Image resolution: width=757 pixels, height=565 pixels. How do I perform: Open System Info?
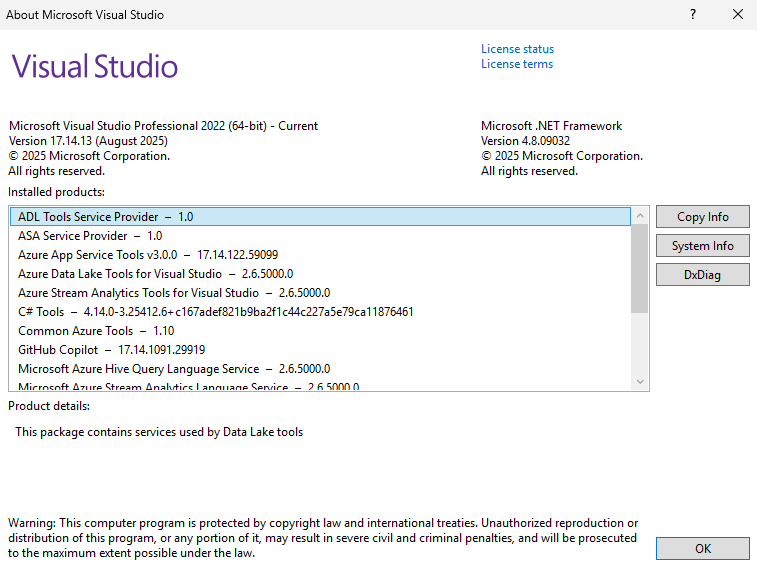pos(702,246)
